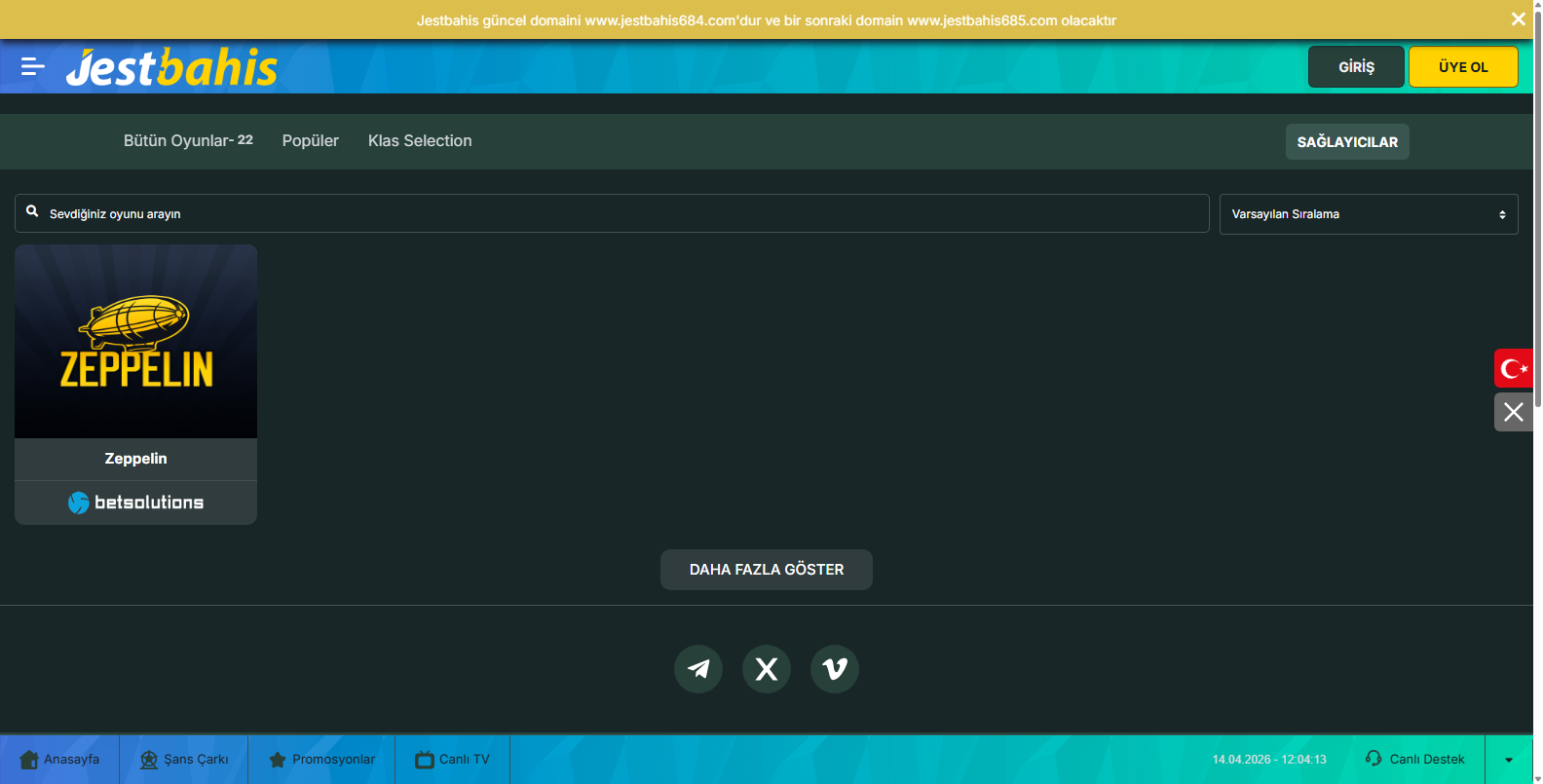Sign up with the ÜYE OL button
The image size is (1543, 784).
[x=1463, y=67]
